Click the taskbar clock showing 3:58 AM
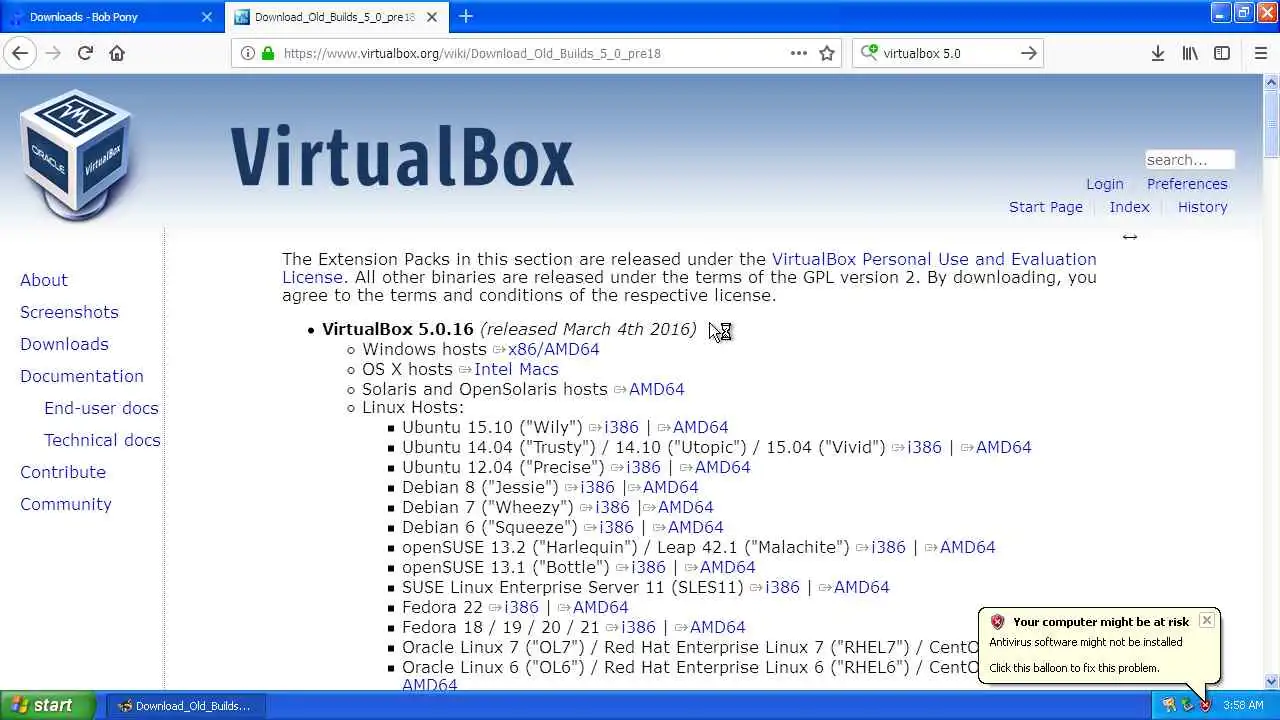This screenshot has width=1280, height=720. [x=1243, y=705]
